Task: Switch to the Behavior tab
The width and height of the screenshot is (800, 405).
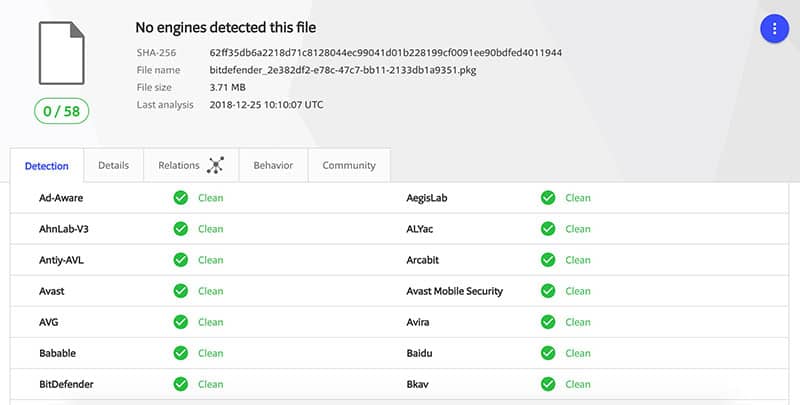Action: point(273,165)
